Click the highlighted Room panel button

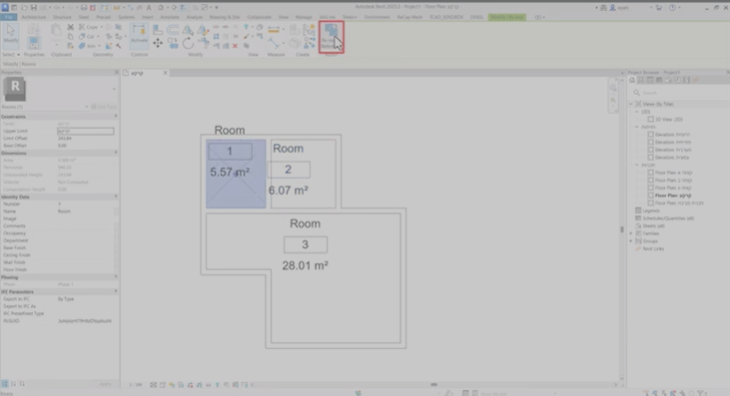331,37
